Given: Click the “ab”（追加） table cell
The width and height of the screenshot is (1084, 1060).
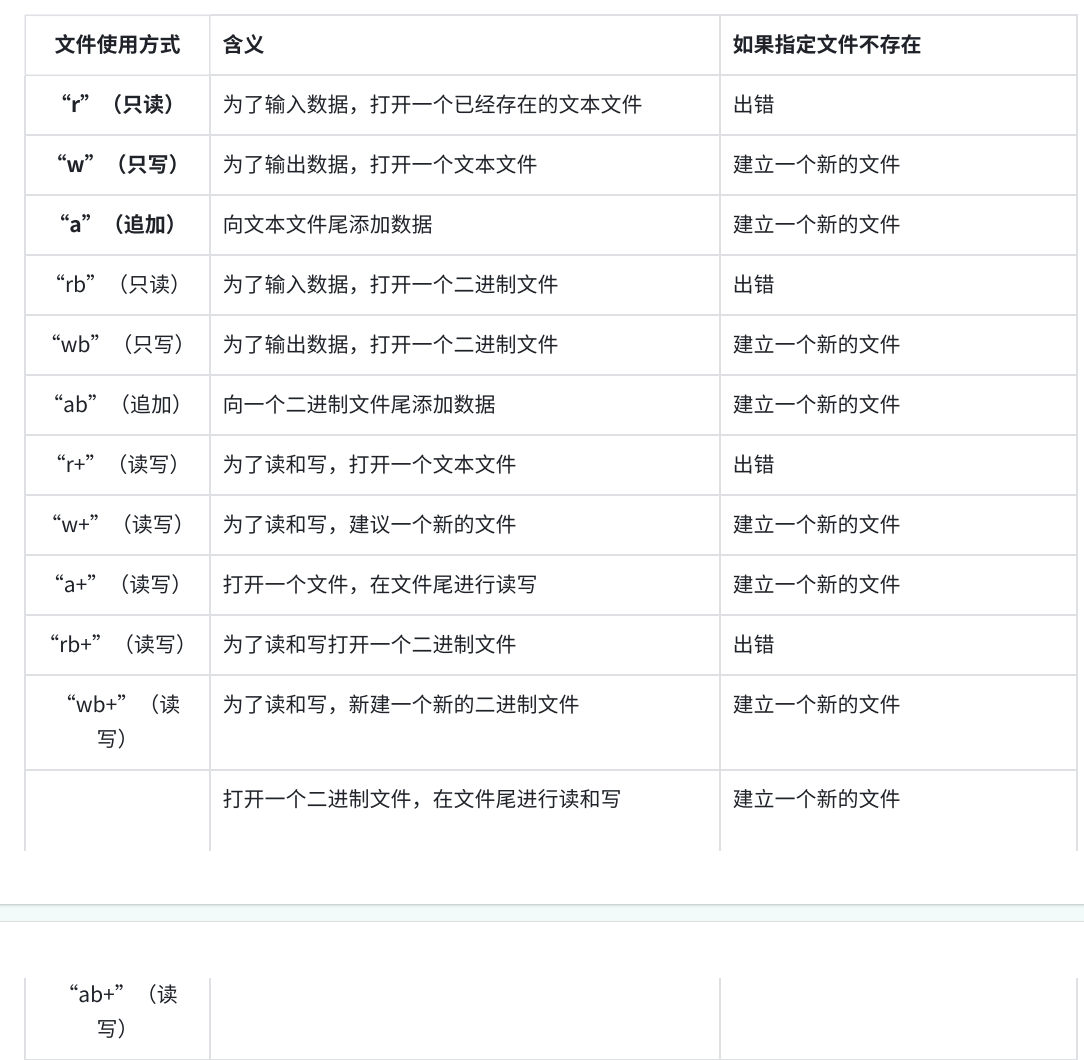Looking at the screenshot, I should [118, 405].
